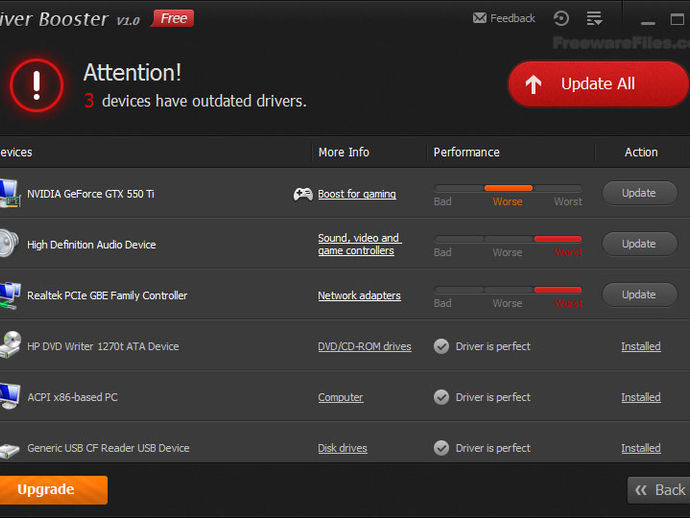The height and width of the screenshot is (518, 690).
Task: Click the orange Worse label in NVIDIA row
Action: pos(507,202)
